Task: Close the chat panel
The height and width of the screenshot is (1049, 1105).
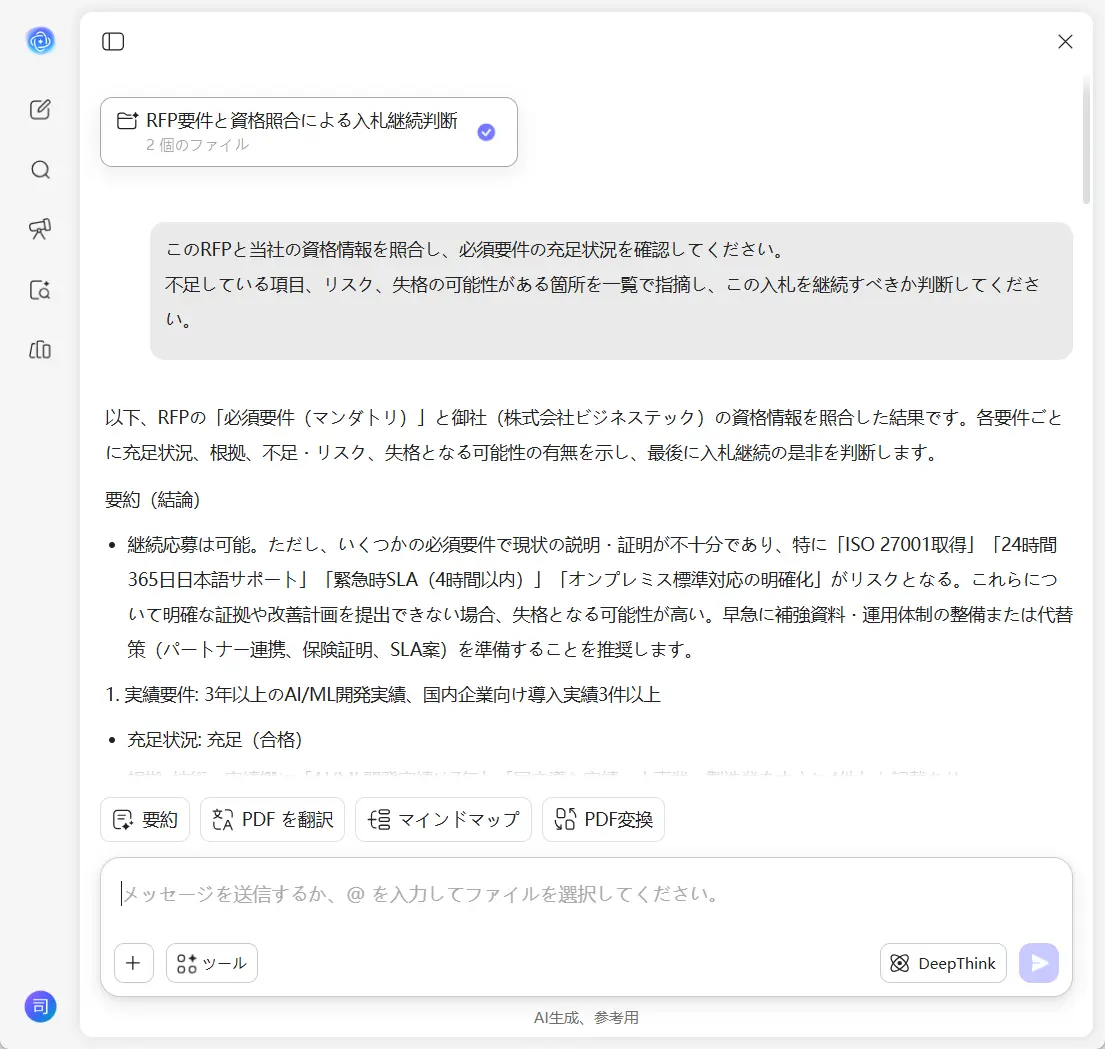Action: tap(1065, 42)
